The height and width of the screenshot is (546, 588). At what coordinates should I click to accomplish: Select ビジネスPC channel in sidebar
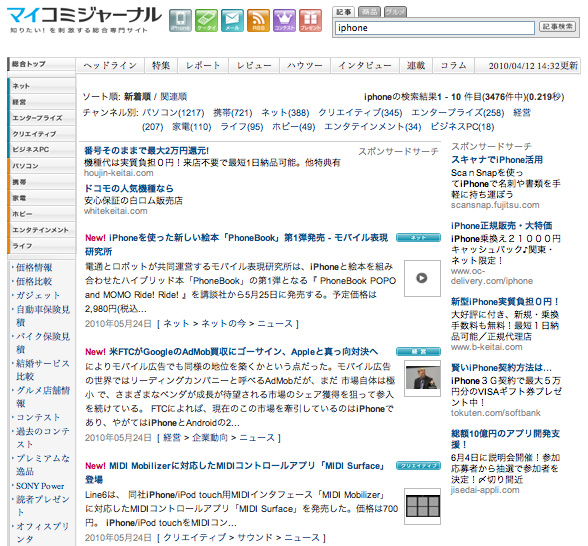(41, 150)
